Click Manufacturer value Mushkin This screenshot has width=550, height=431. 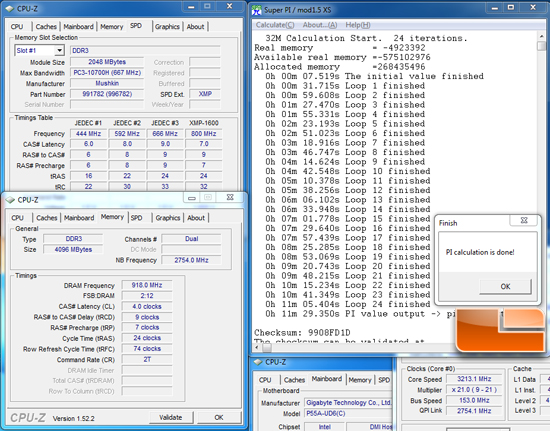[107, 83]
